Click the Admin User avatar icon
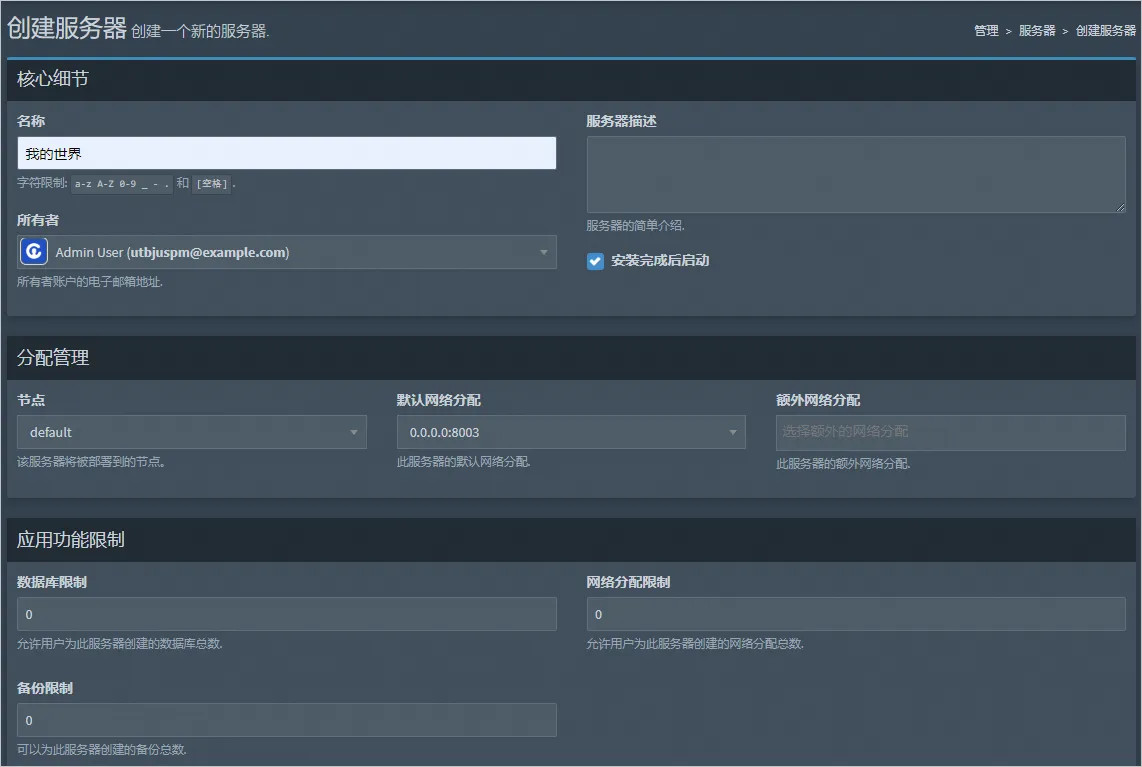Image resolution: width=1142 pixels, height=767 pixels. pos(34,252)
